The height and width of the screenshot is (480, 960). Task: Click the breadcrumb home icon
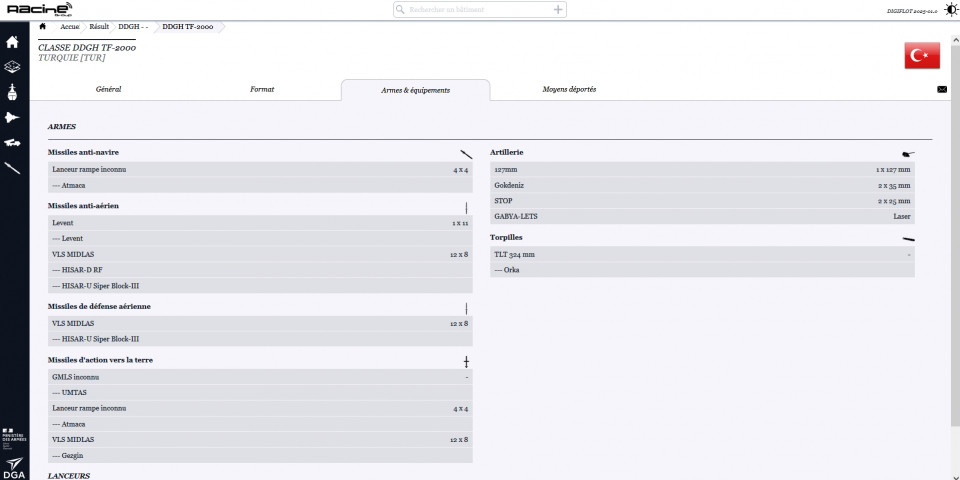pyautogui.click(x=42, y=26)
